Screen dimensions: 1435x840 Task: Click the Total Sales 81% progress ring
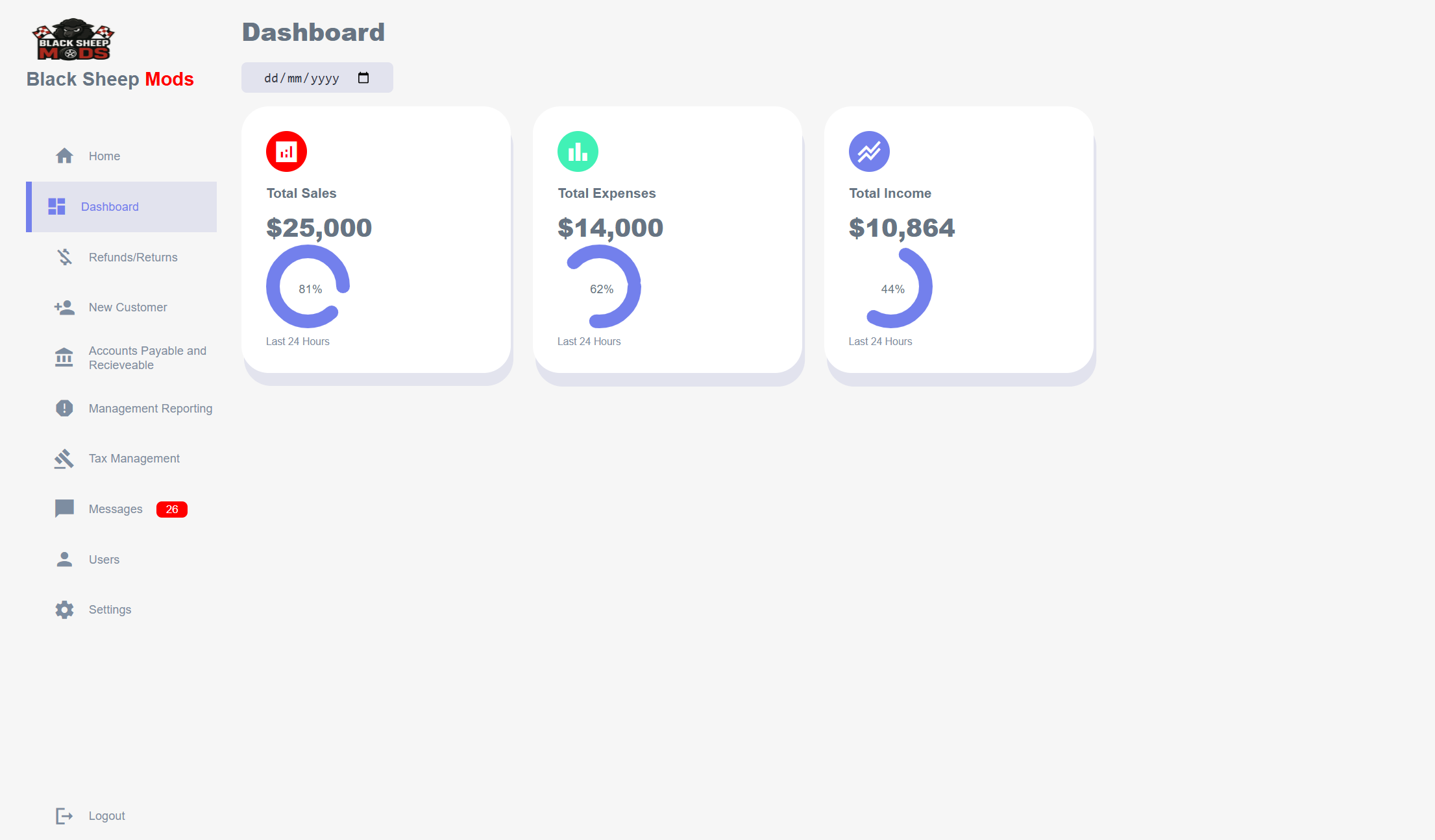(308, 287)
